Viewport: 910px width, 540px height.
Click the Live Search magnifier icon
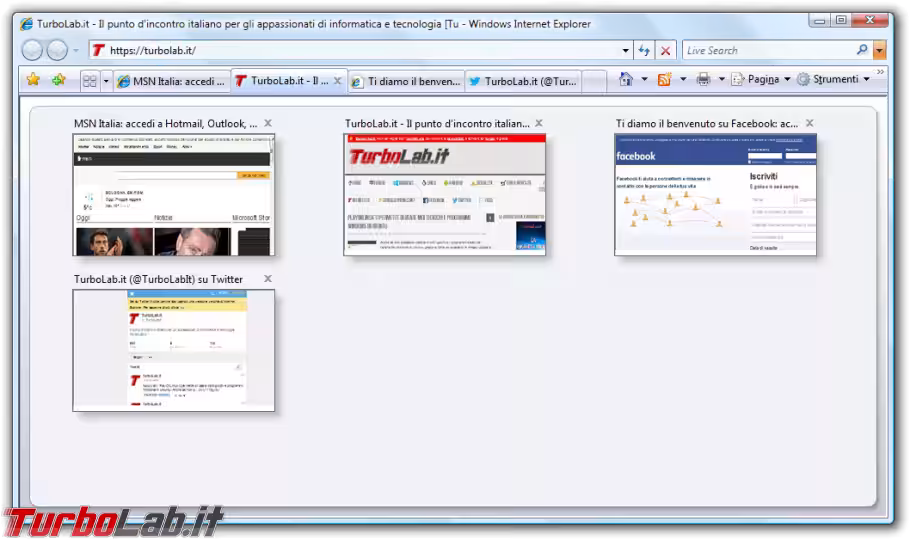point(862,50)
